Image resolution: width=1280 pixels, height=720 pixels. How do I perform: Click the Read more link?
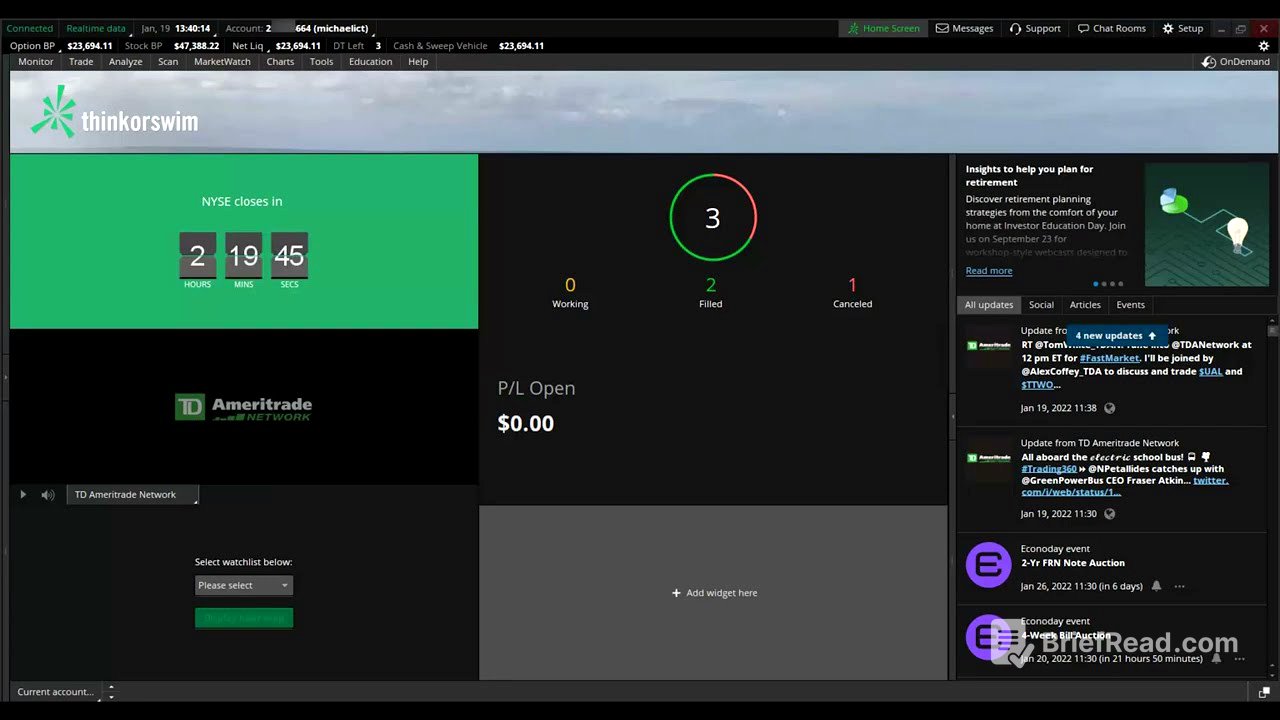click(988, 271)
